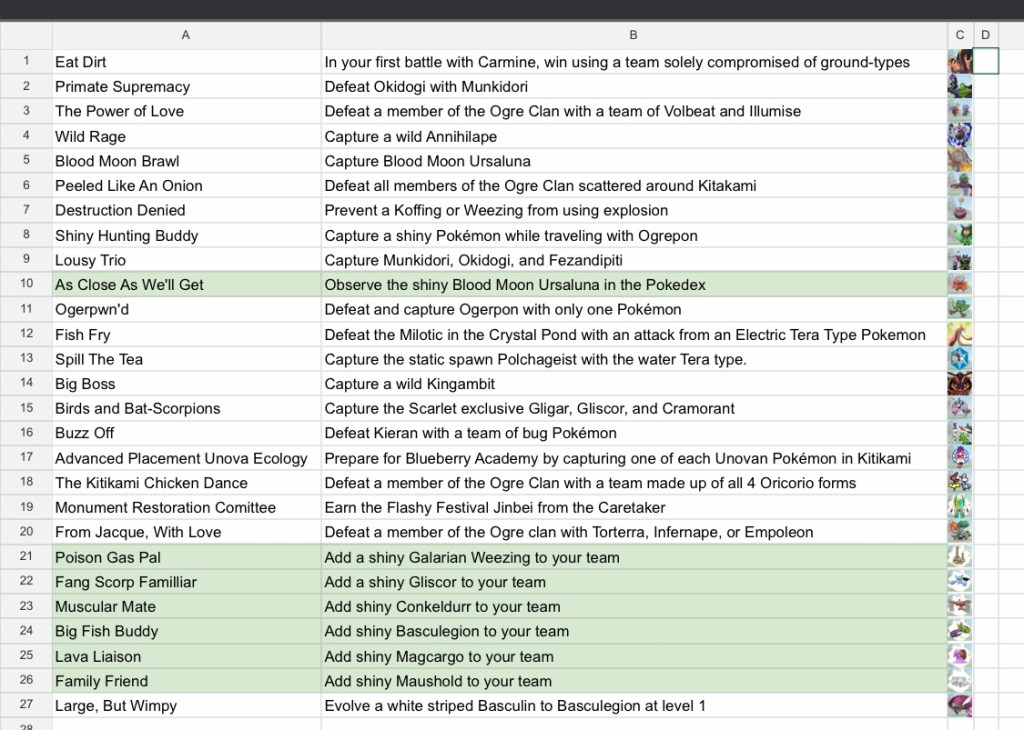Click the Blood Moon Brawl row icon

point(960,161)
